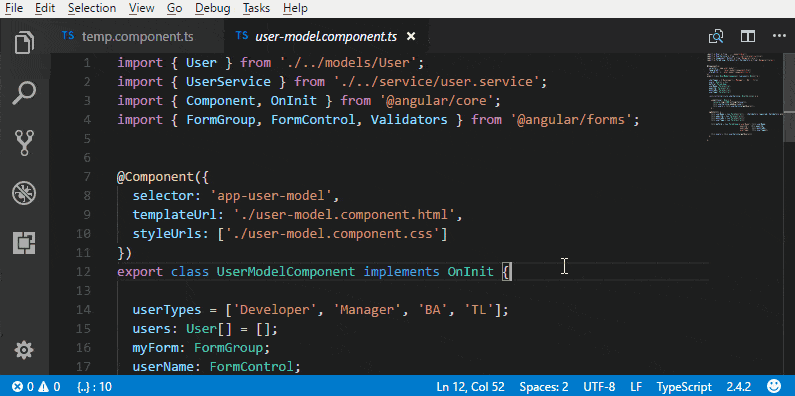Click TypeScript version 2.4.2
Image resolution: width=795 pixels, height=396 pixels.
coord(739,387)
